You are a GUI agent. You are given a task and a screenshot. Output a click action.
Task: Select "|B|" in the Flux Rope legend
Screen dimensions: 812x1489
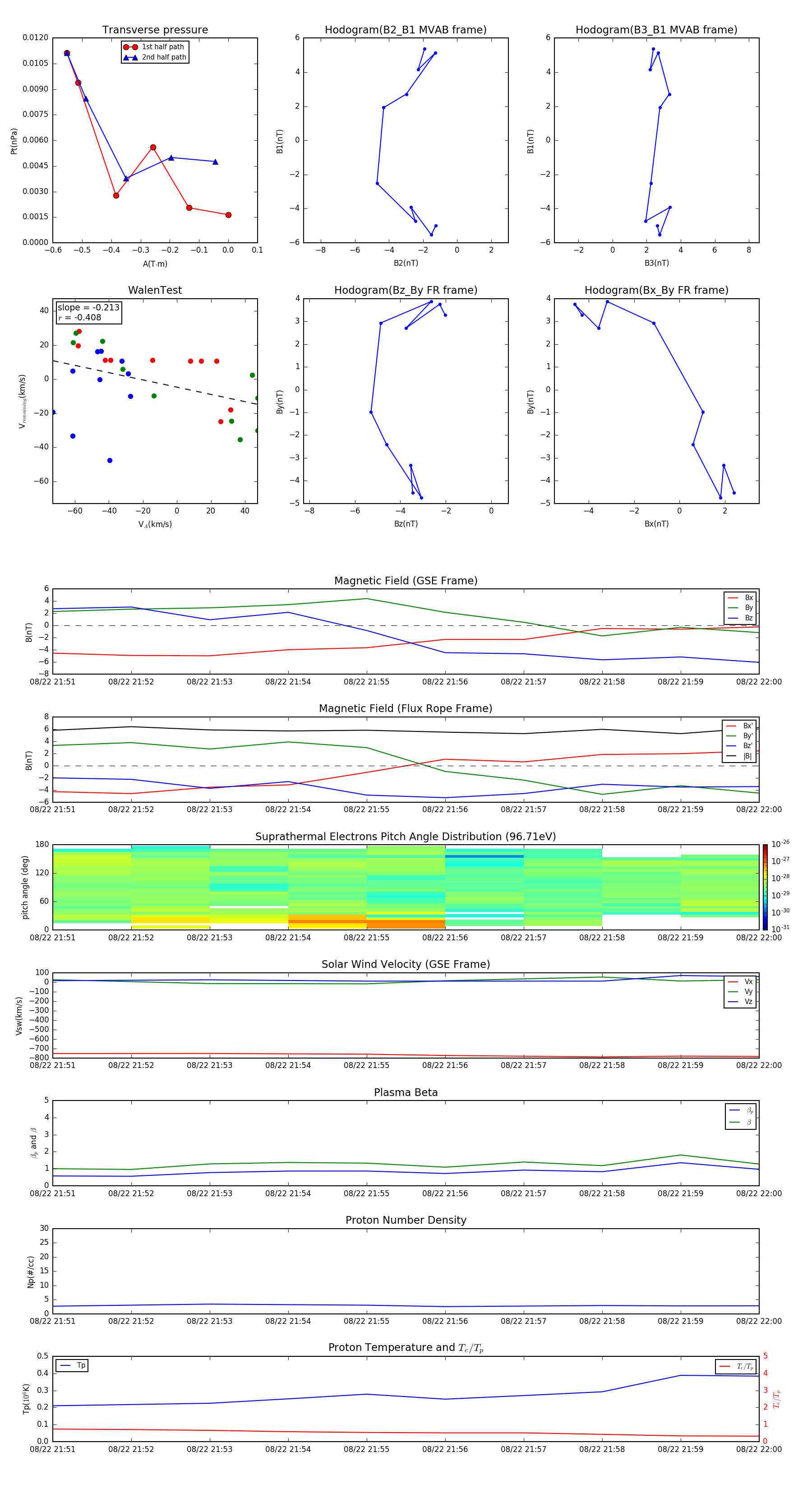coord(740,756)
